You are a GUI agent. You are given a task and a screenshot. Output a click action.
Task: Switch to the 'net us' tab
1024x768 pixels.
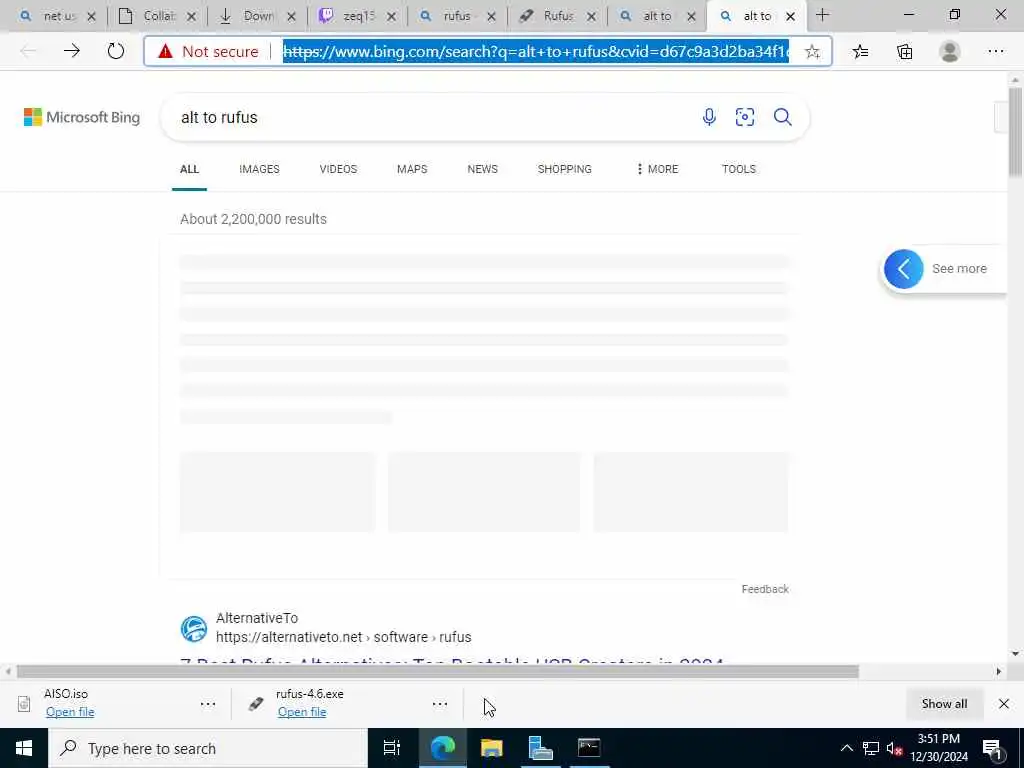coord(59,16)
